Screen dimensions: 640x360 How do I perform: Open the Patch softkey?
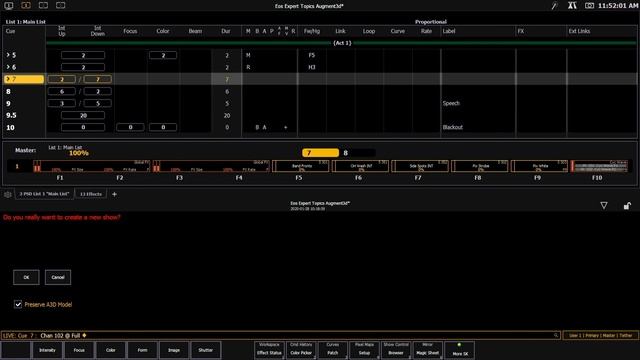(333, 350)
